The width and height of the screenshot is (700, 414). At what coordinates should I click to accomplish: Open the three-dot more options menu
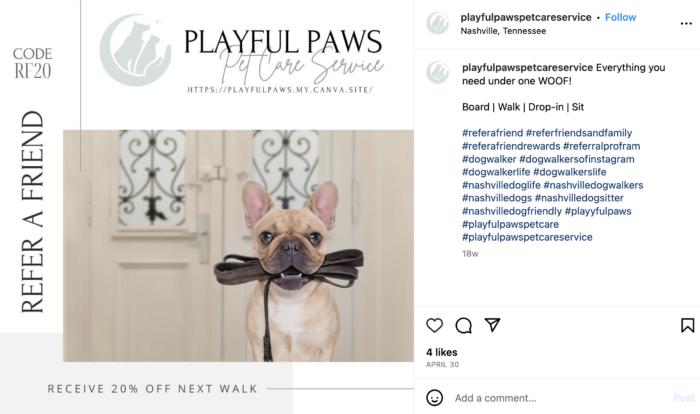tap(686, 24)
